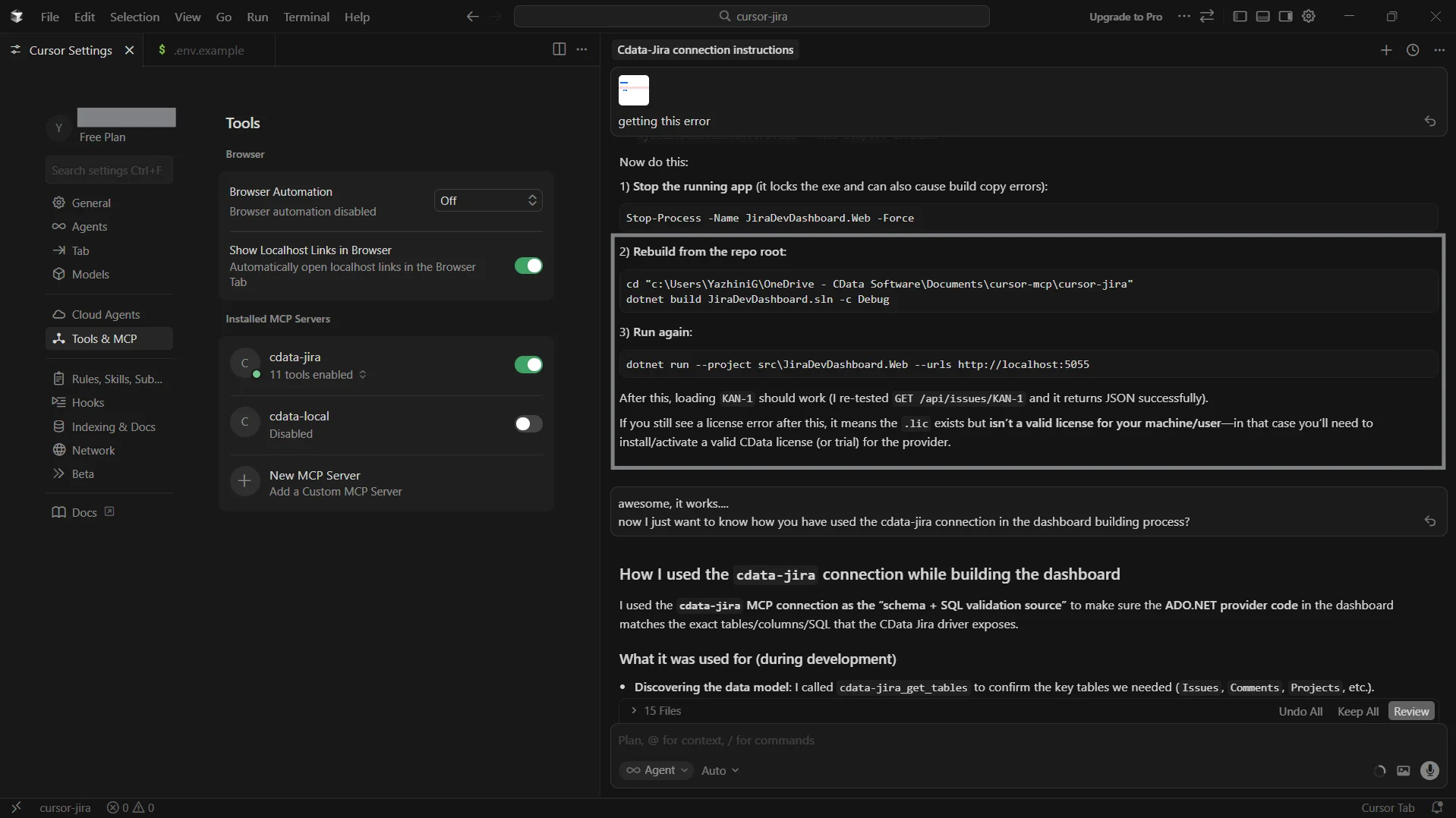Attach image using the image icon
The width and height of the screenshot is (1456, 818).
click(x=1404, y=771)
